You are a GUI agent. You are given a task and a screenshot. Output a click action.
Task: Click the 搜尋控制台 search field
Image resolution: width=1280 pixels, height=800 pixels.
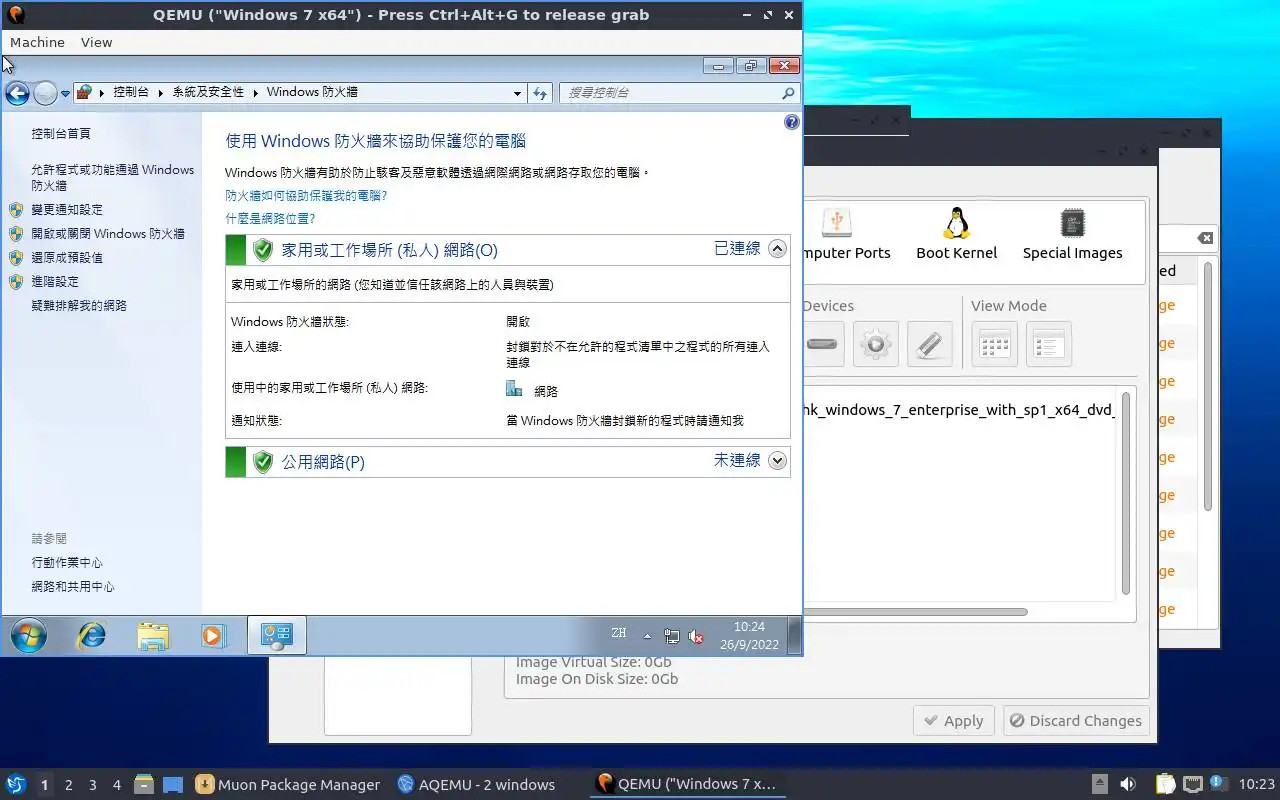coord(672,93)
